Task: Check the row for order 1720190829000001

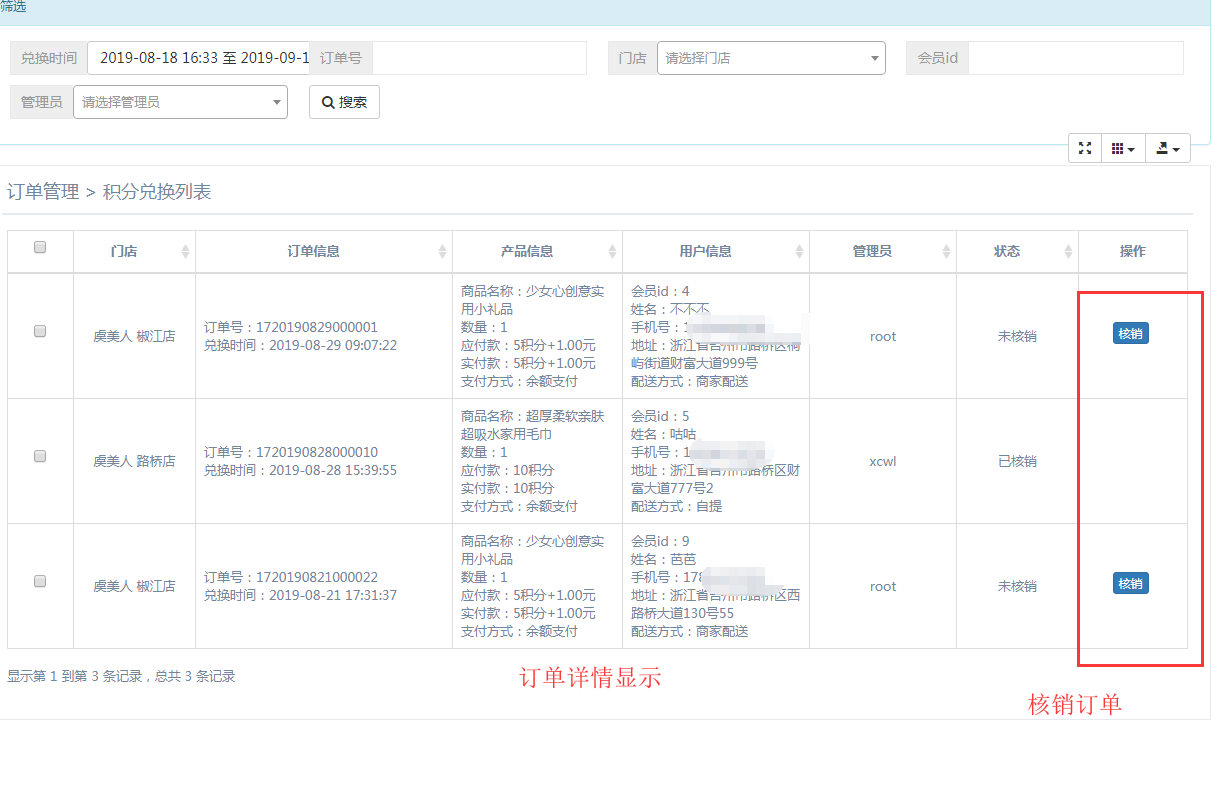Action: [40, 331]
